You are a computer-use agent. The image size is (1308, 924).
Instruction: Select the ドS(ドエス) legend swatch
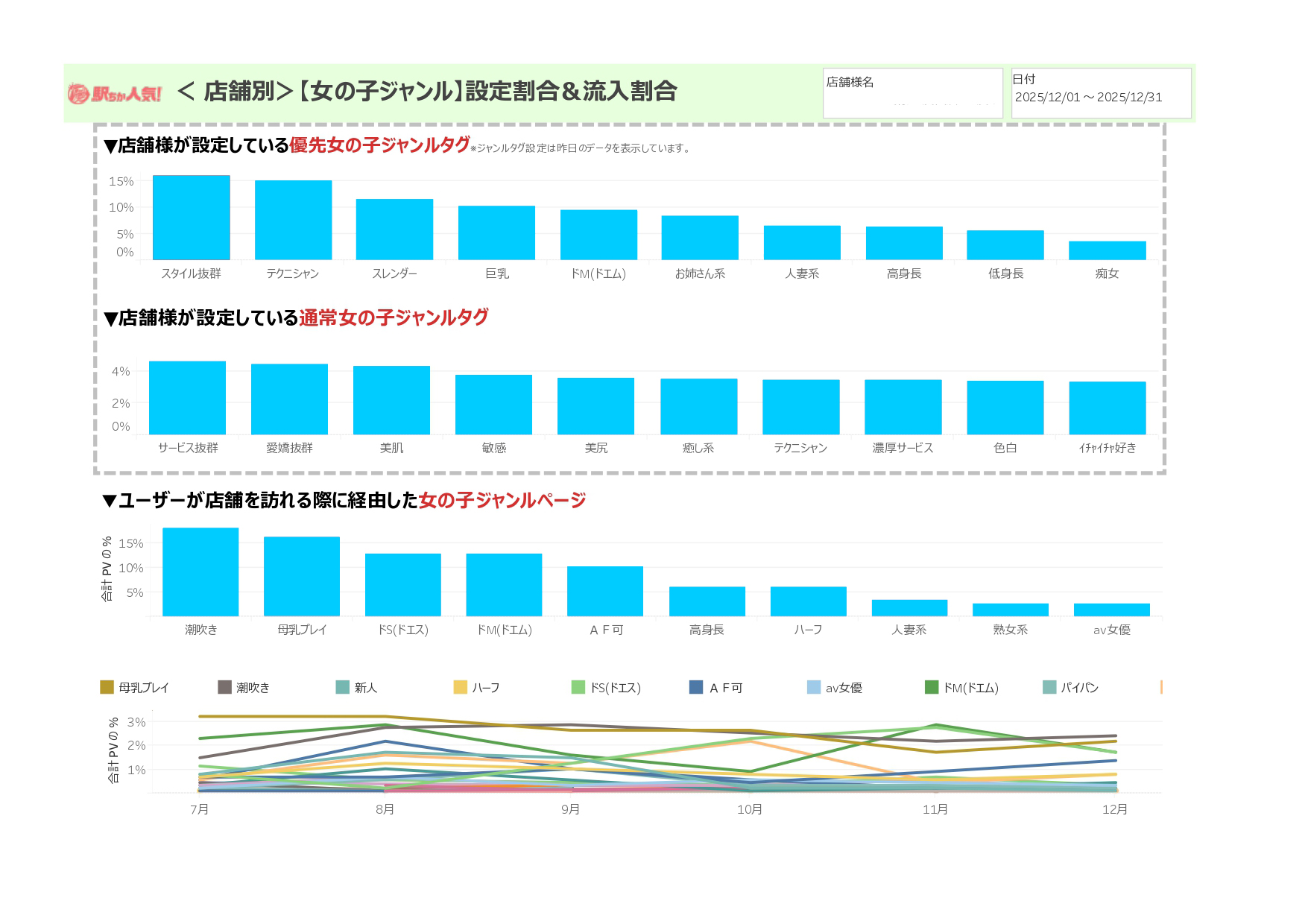point(578,687)
